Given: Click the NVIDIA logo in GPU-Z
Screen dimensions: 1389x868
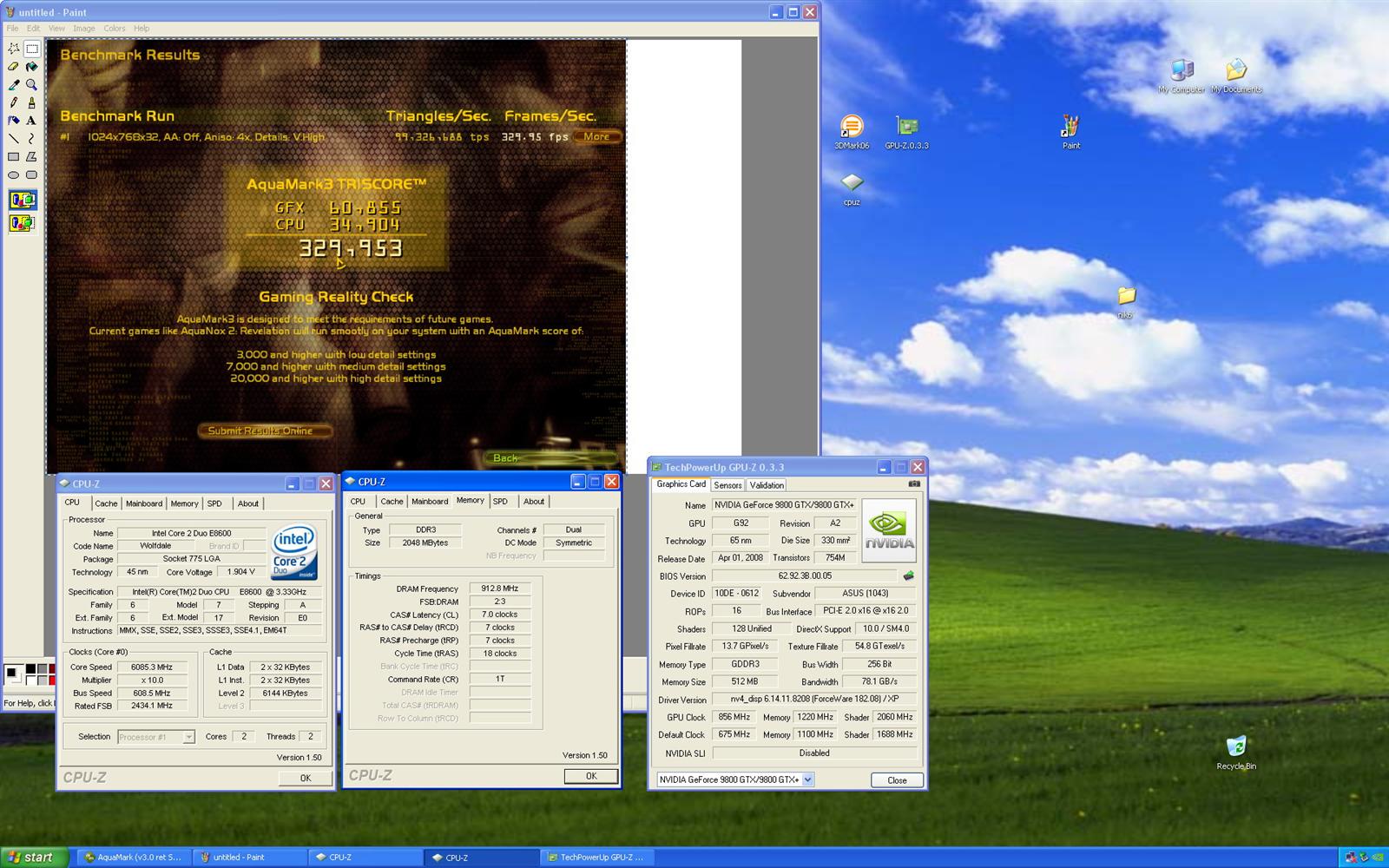Looking at the screenshot, I should 889,530.
